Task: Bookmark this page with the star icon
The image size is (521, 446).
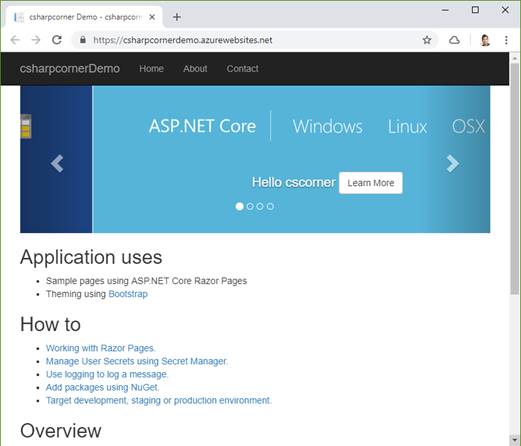Action: click(x=427, y=40)
